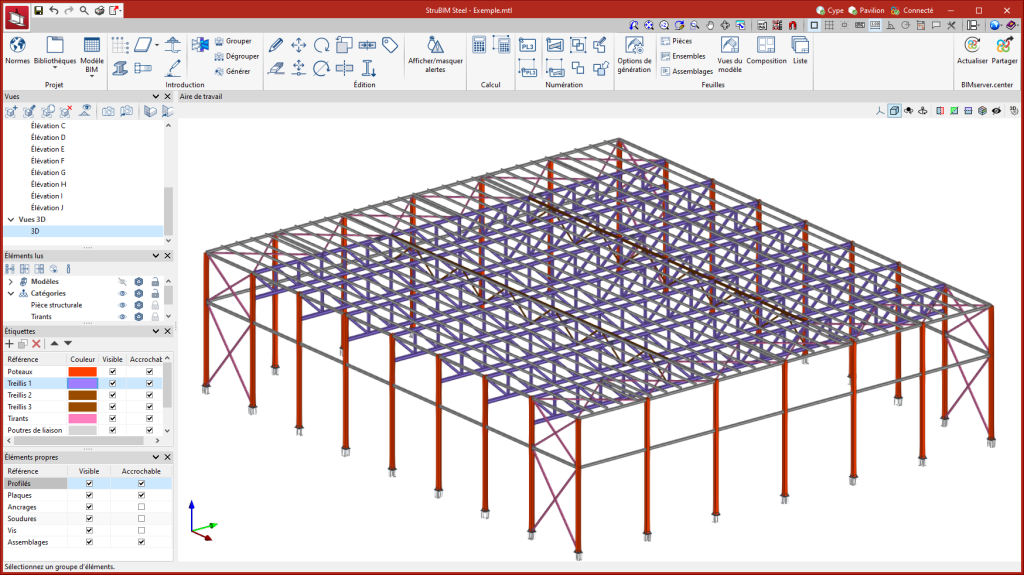Expand the Modèles tree node
Image resolution: width=1024 pixels, height=575 pixels.
(11, 282)
